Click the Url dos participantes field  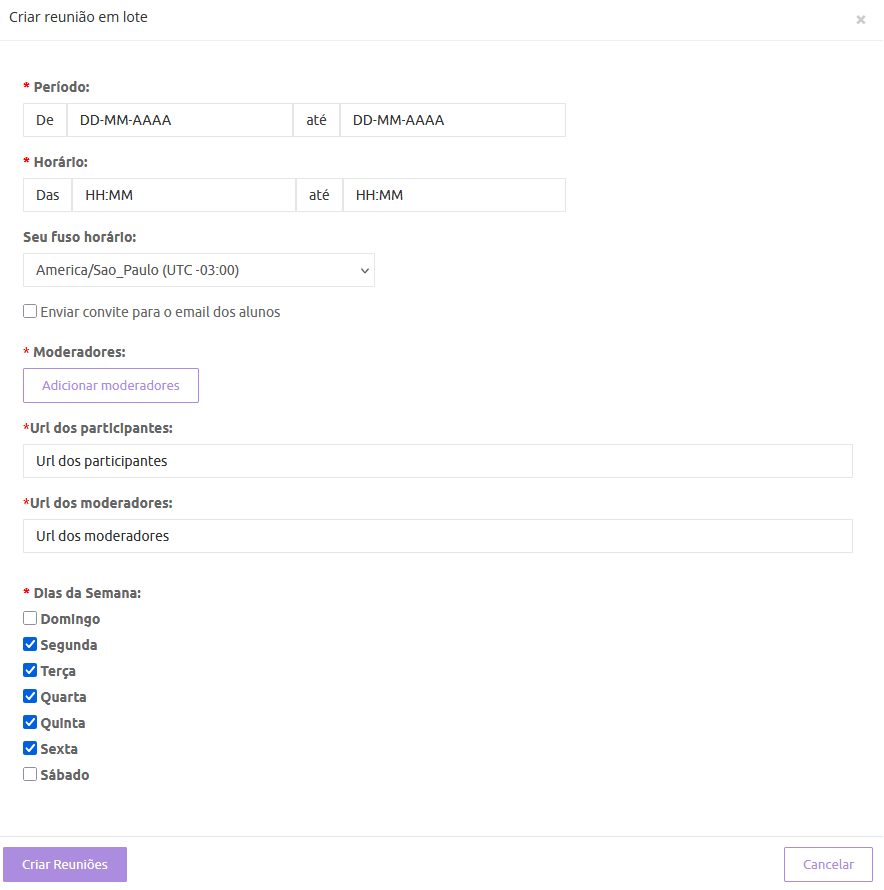[x=437, y=461]
